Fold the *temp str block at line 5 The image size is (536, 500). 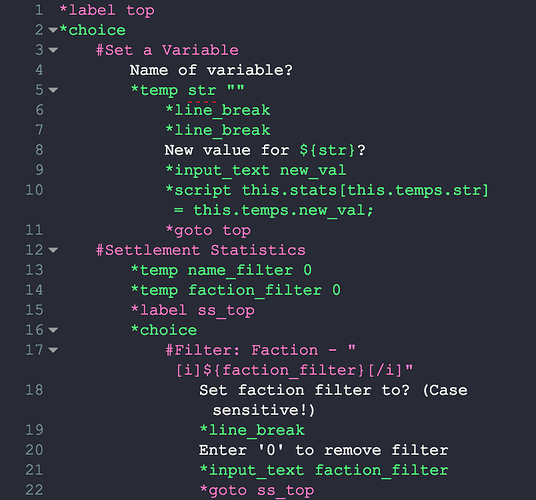click(53, 90)
